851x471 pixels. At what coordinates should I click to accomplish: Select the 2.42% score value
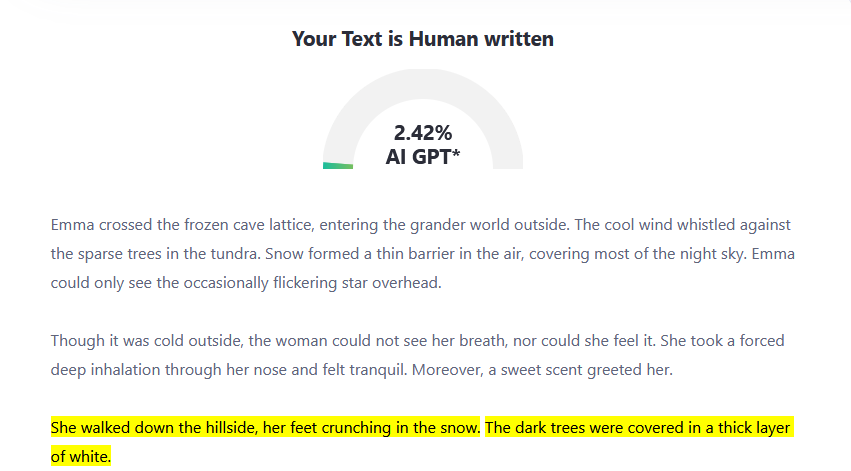423,133
